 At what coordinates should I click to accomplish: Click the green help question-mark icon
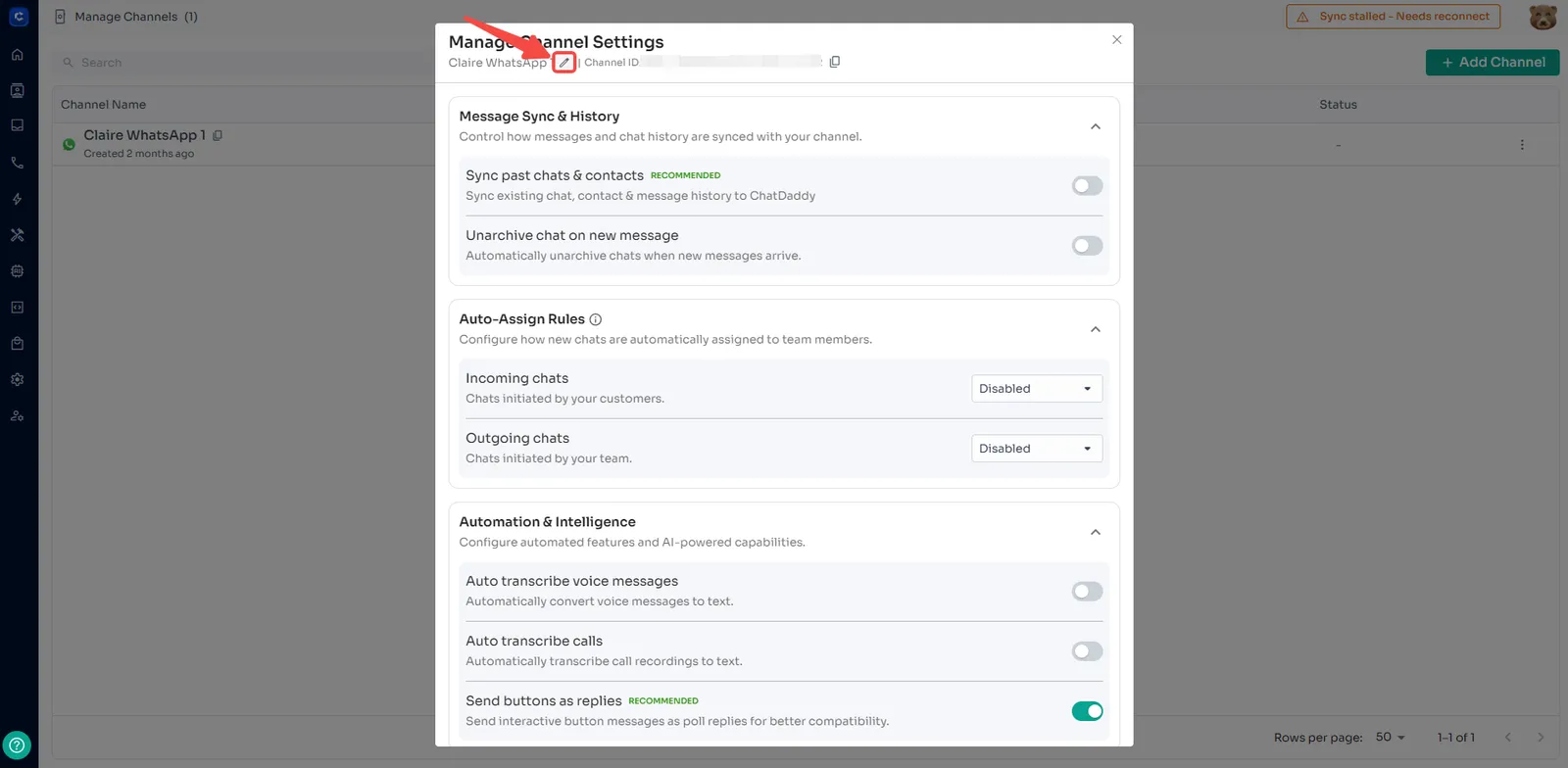point(18,744)
